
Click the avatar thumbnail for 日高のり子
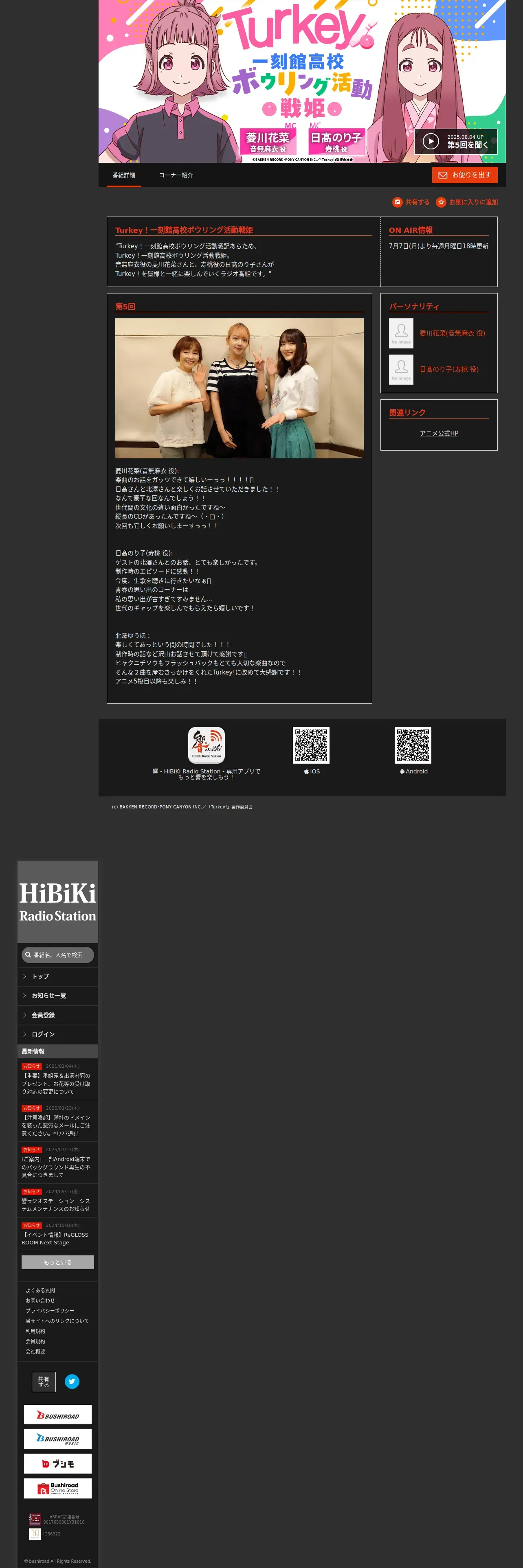click(x=401, y=370)
